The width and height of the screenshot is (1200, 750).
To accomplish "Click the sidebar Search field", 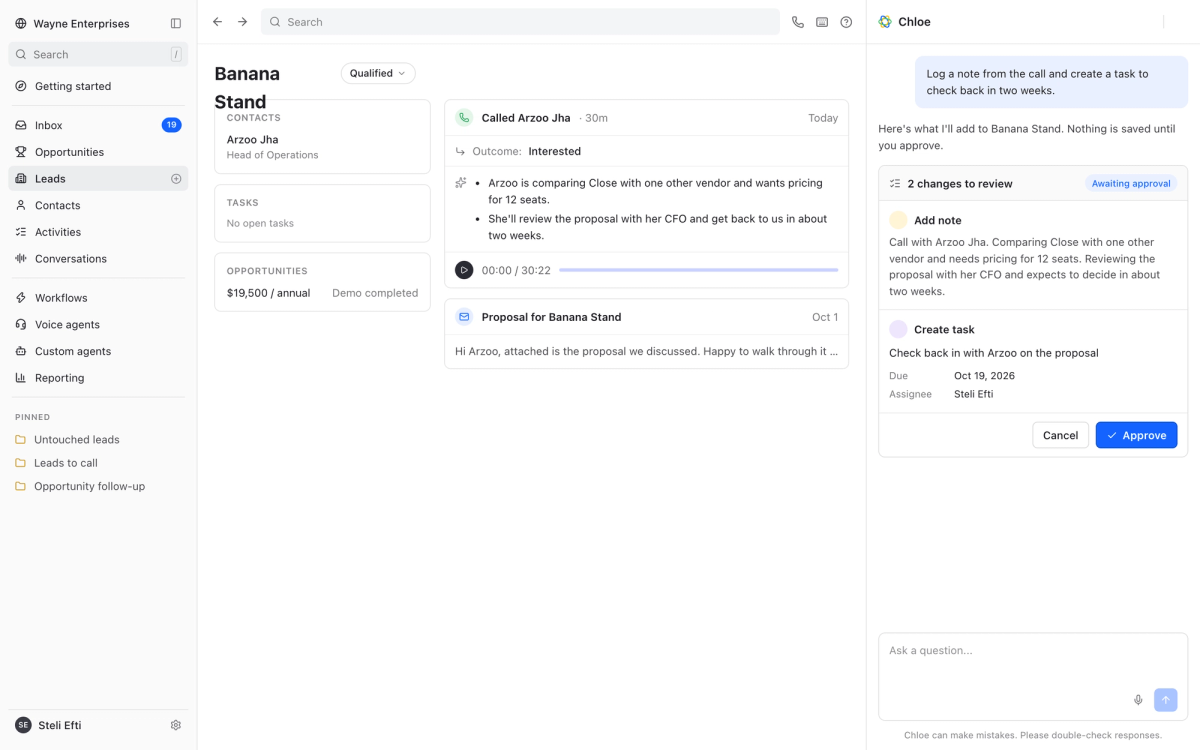I will [x=98, y=54].
